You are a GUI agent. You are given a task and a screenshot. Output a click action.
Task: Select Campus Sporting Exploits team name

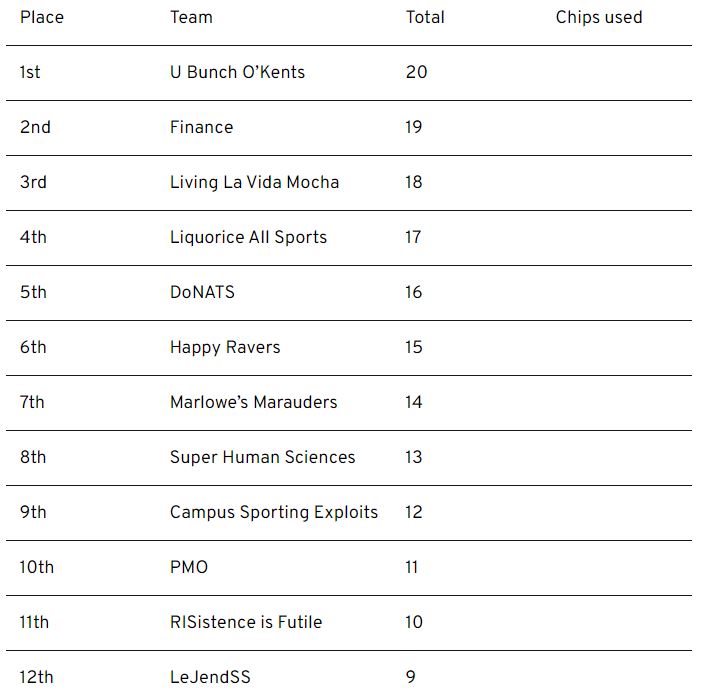[x=274, y=512]
